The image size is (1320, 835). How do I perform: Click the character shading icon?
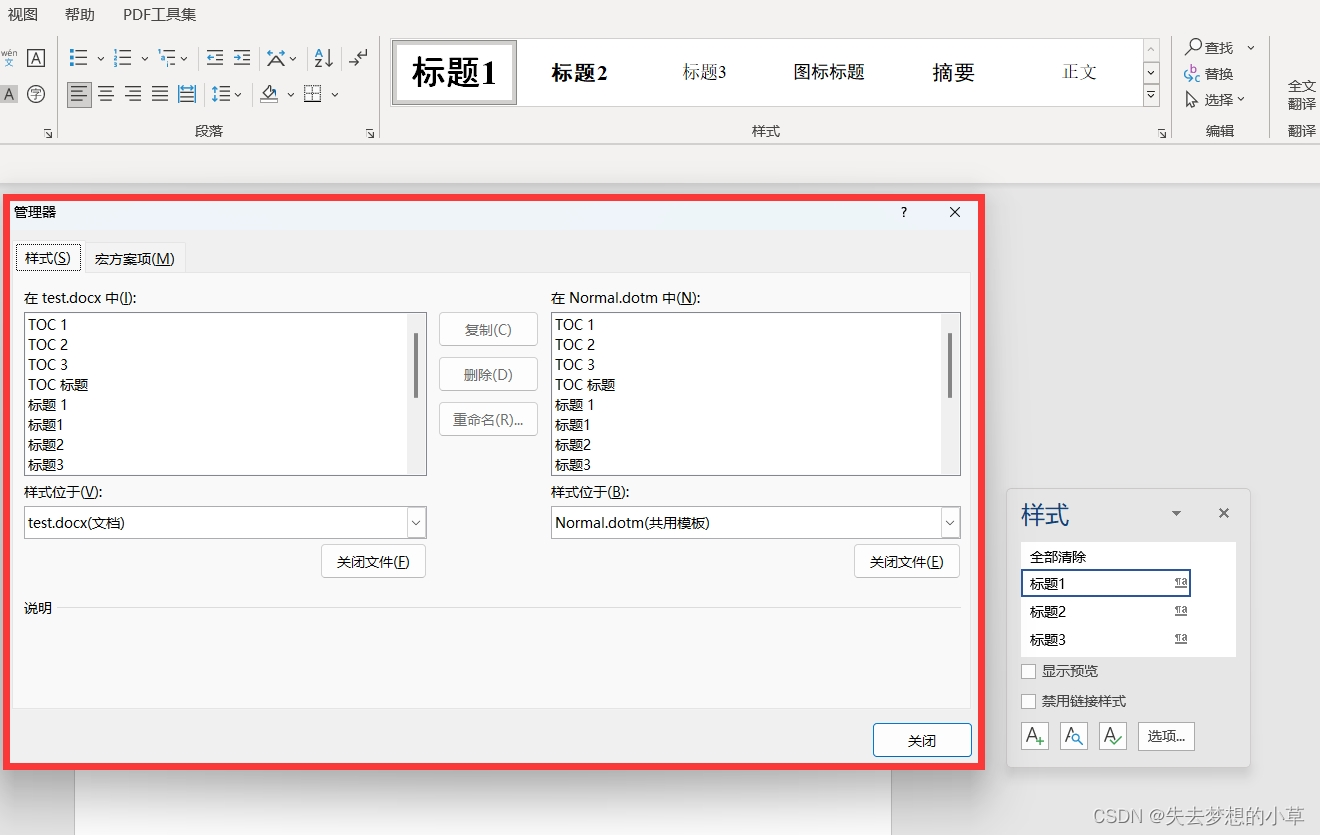click(9, 94)
